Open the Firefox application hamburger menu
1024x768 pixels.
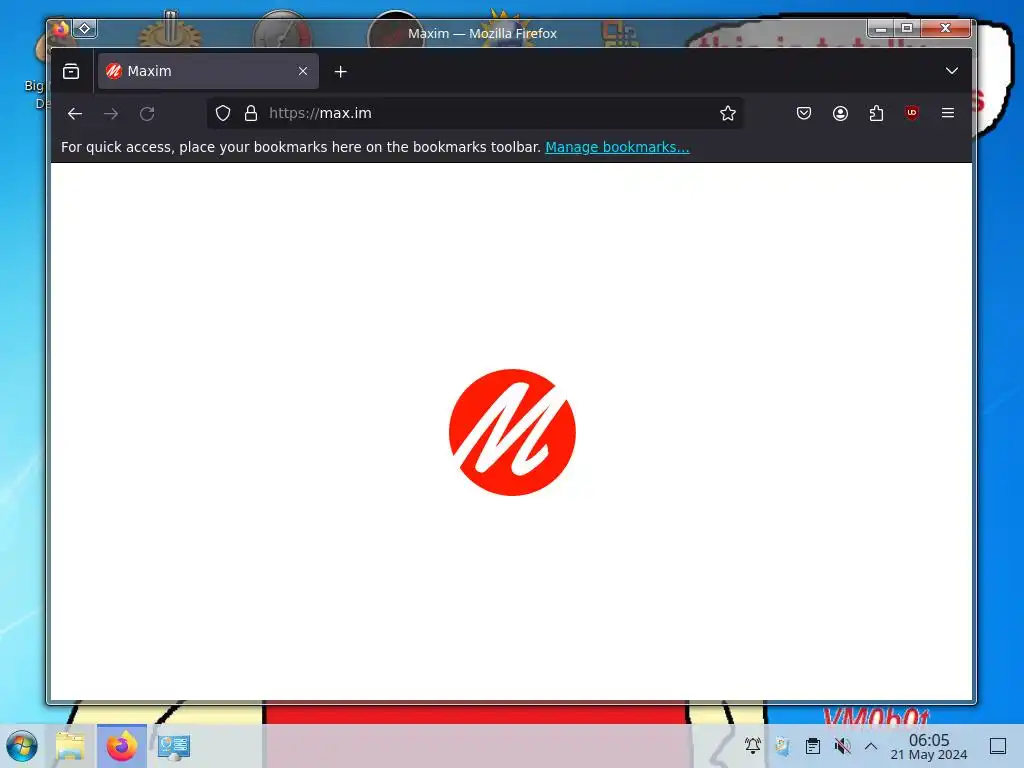pos(948,113)
